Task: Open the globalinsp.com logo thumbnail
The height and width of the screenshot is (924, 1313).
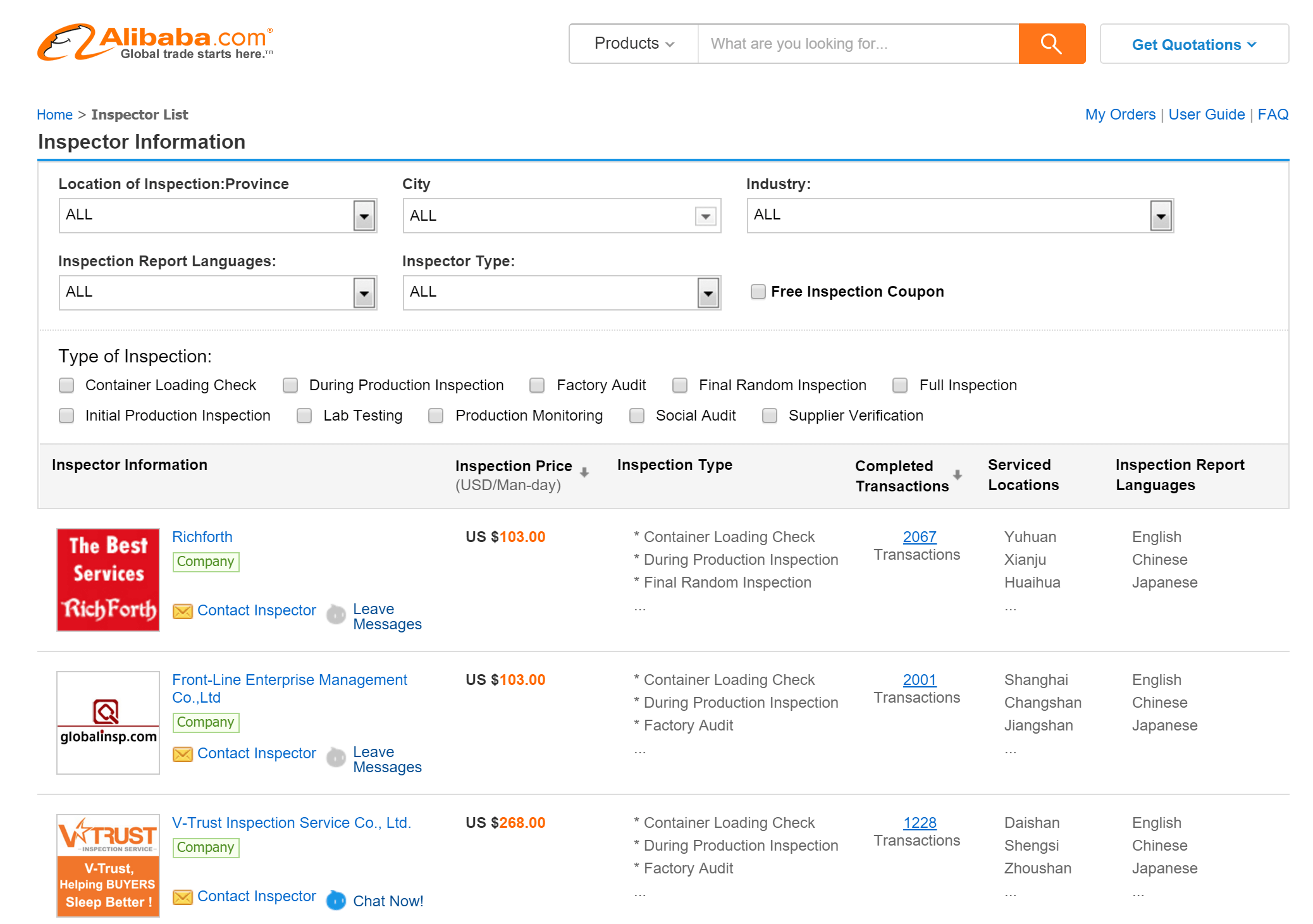Action: [x=108, y=723]
